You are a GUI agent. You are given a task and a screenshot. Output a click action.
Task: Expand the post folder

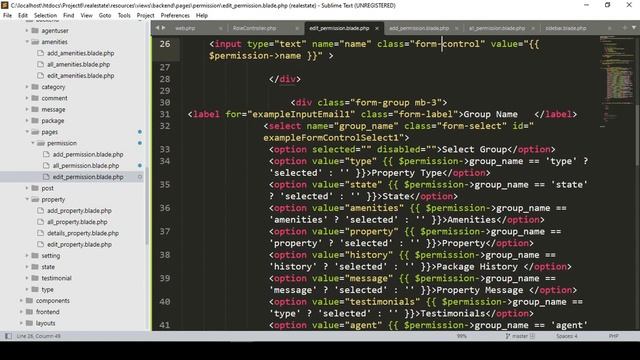pyautogui.click(x=27, y=188)
